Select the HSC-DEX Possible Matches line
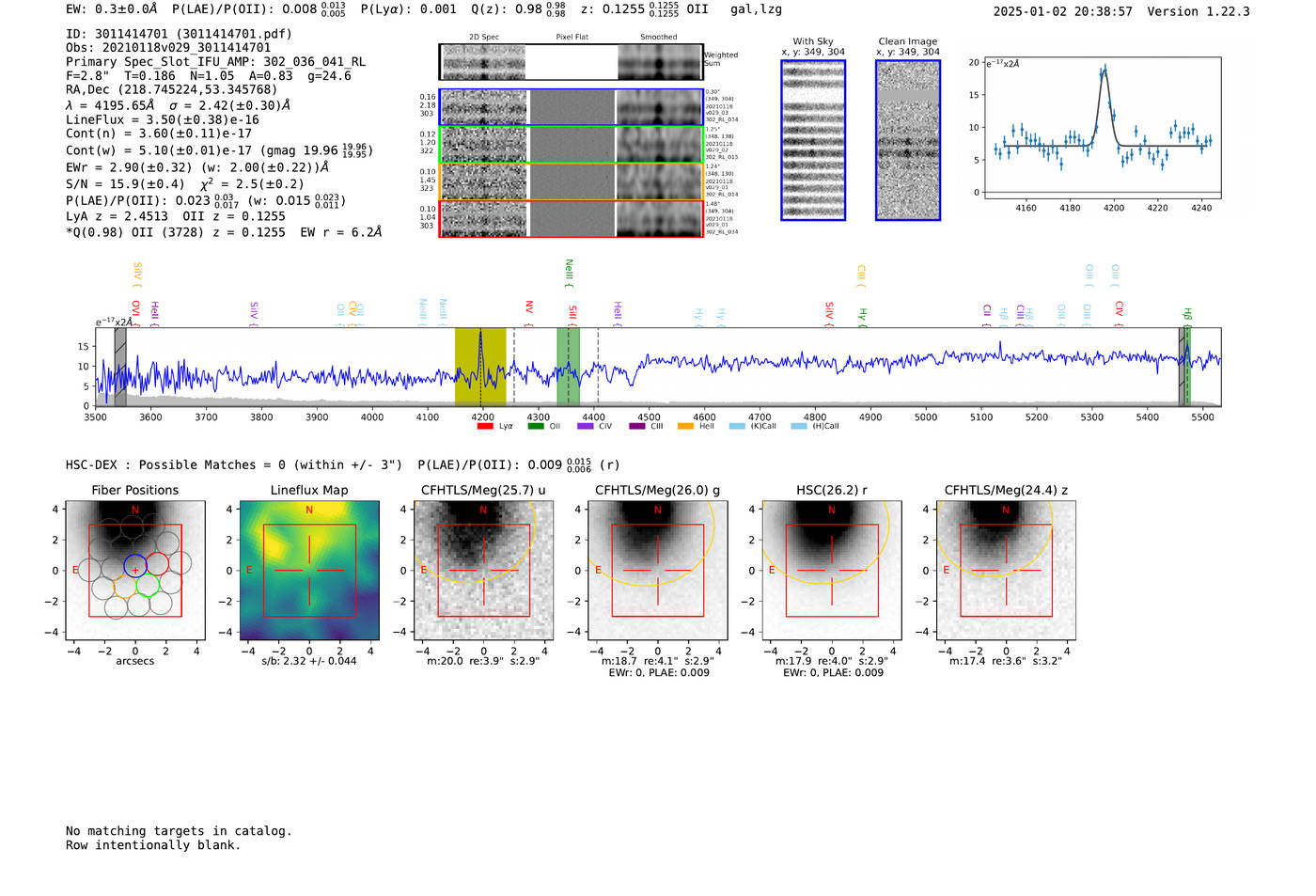Image resolution: width=1316 pixels, height=896 pixels. (x=343, y=464)
